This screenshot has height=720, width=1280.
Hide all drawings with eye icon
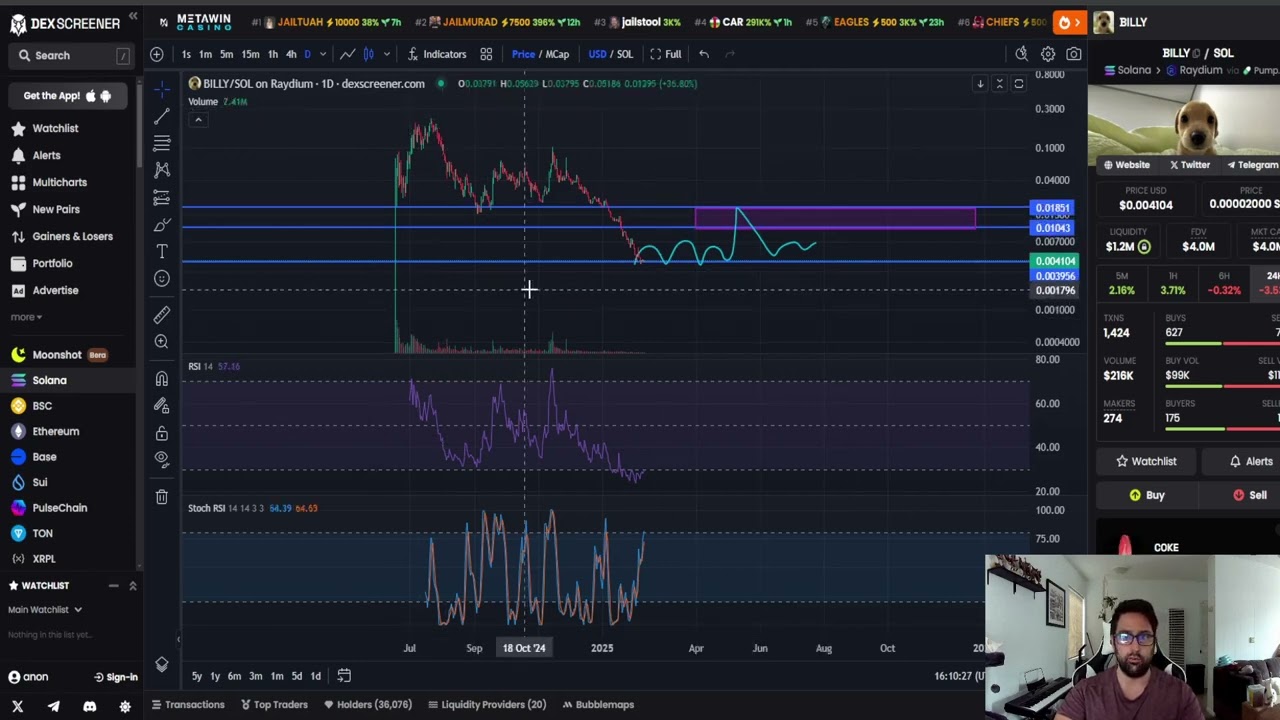(162, 459)
